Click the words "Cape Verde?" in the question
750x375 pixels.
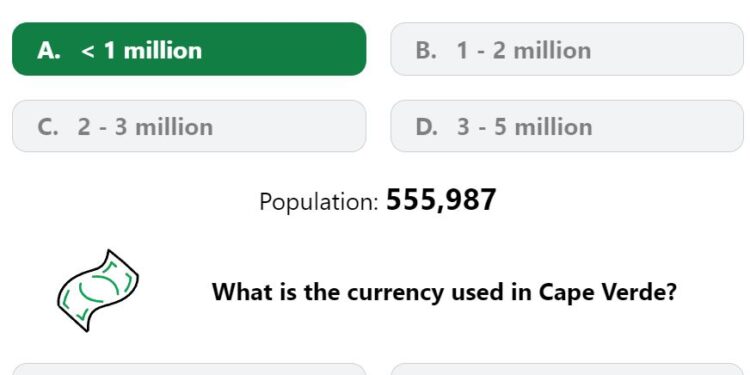(x=607, y=292)
